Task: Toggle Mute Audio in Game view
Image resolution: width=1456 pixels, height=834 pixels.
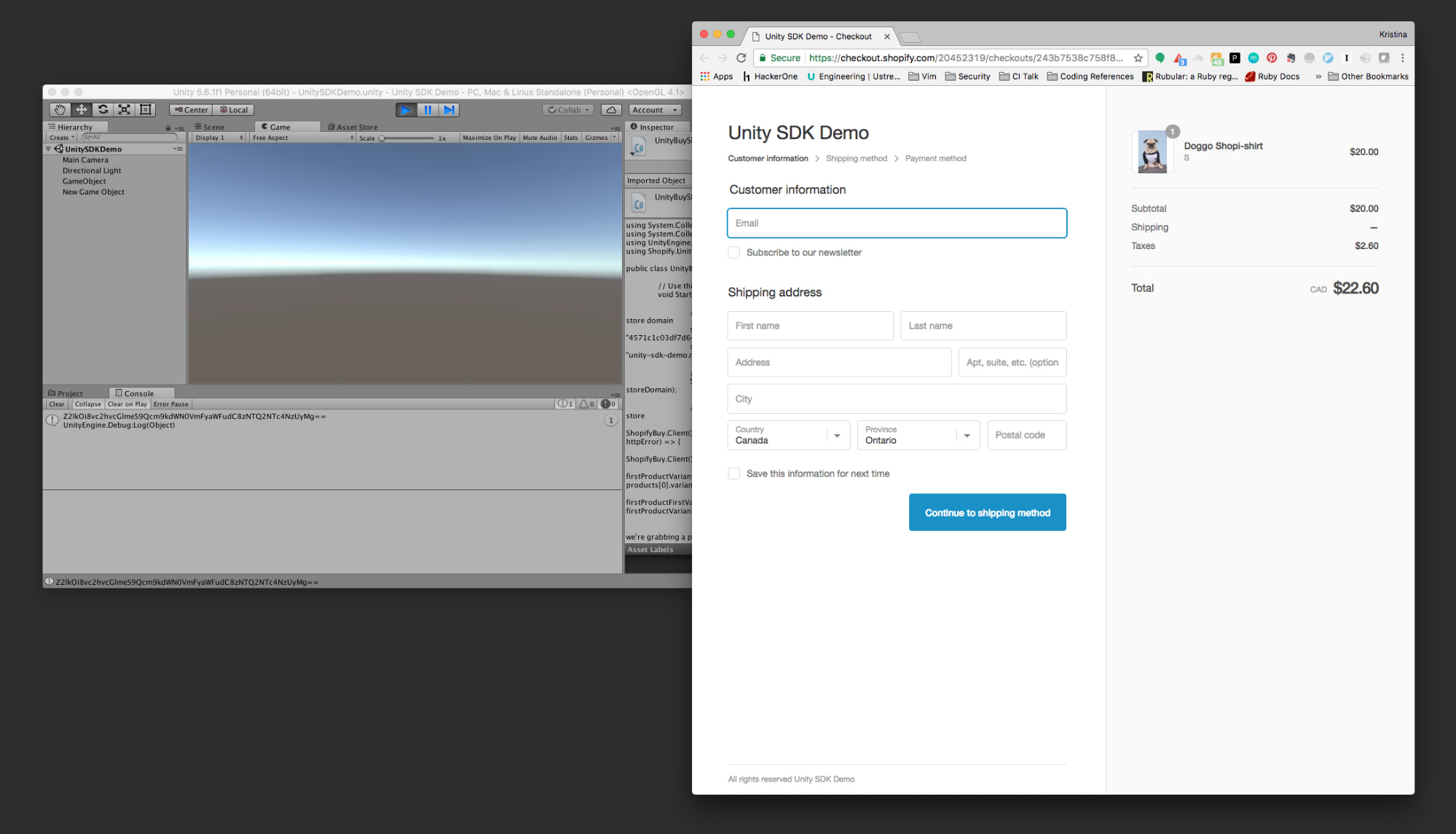Action: tap(539, 137)
